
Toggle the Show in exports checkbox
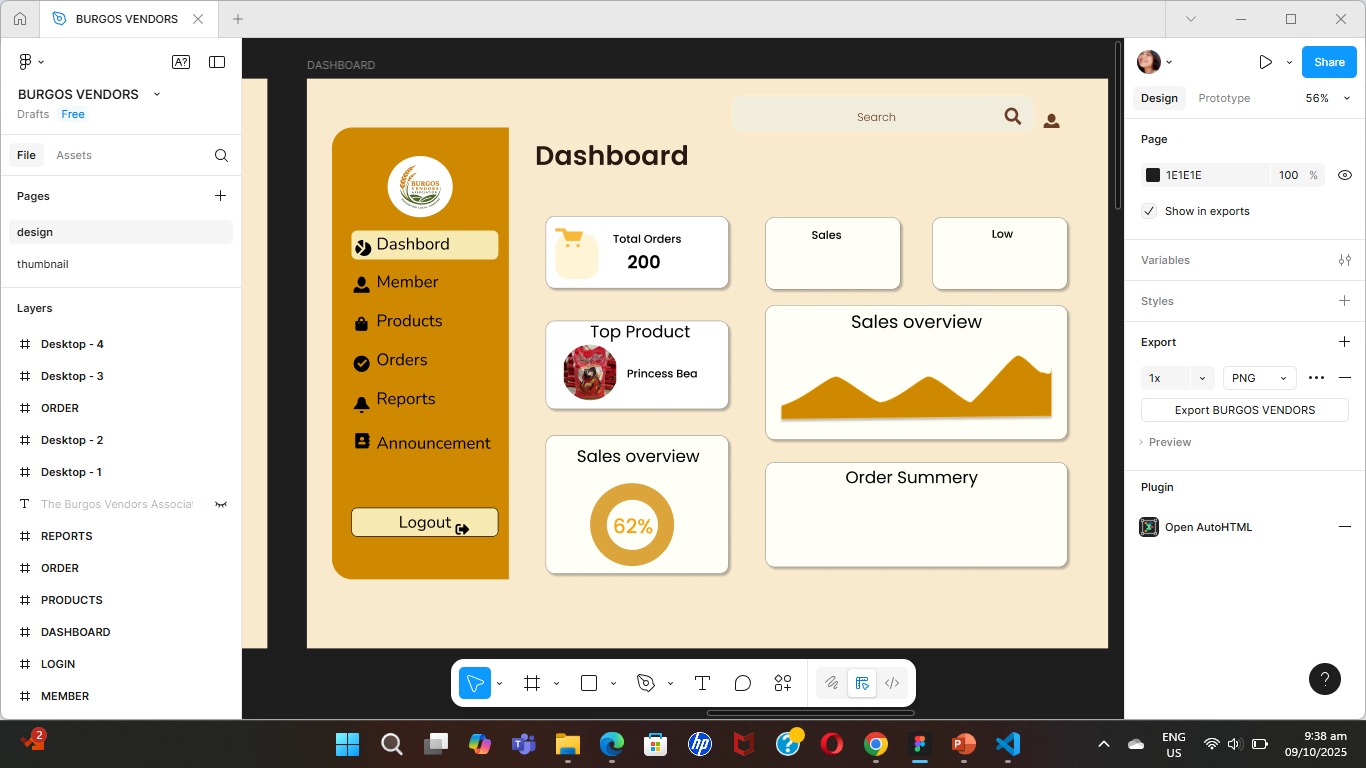click(x=1150, y=211)
